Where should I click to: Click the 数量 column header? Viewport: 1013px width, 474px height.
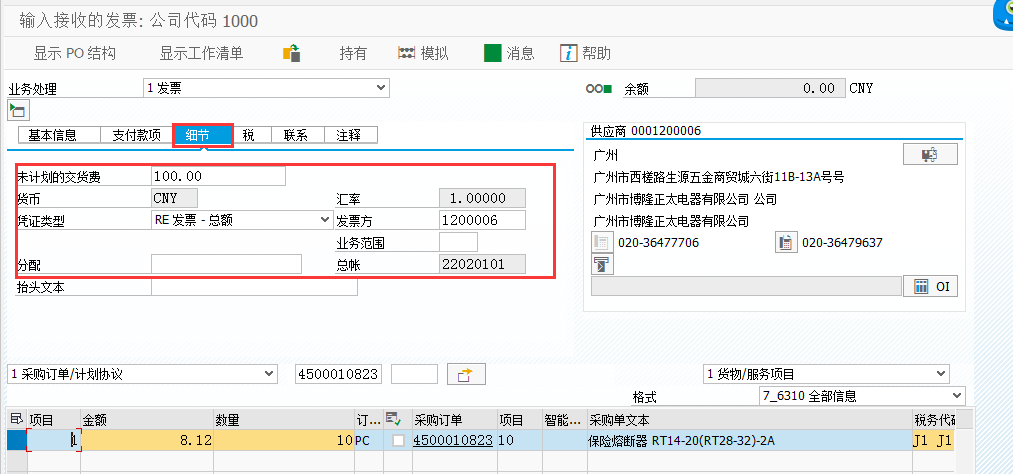284,420
